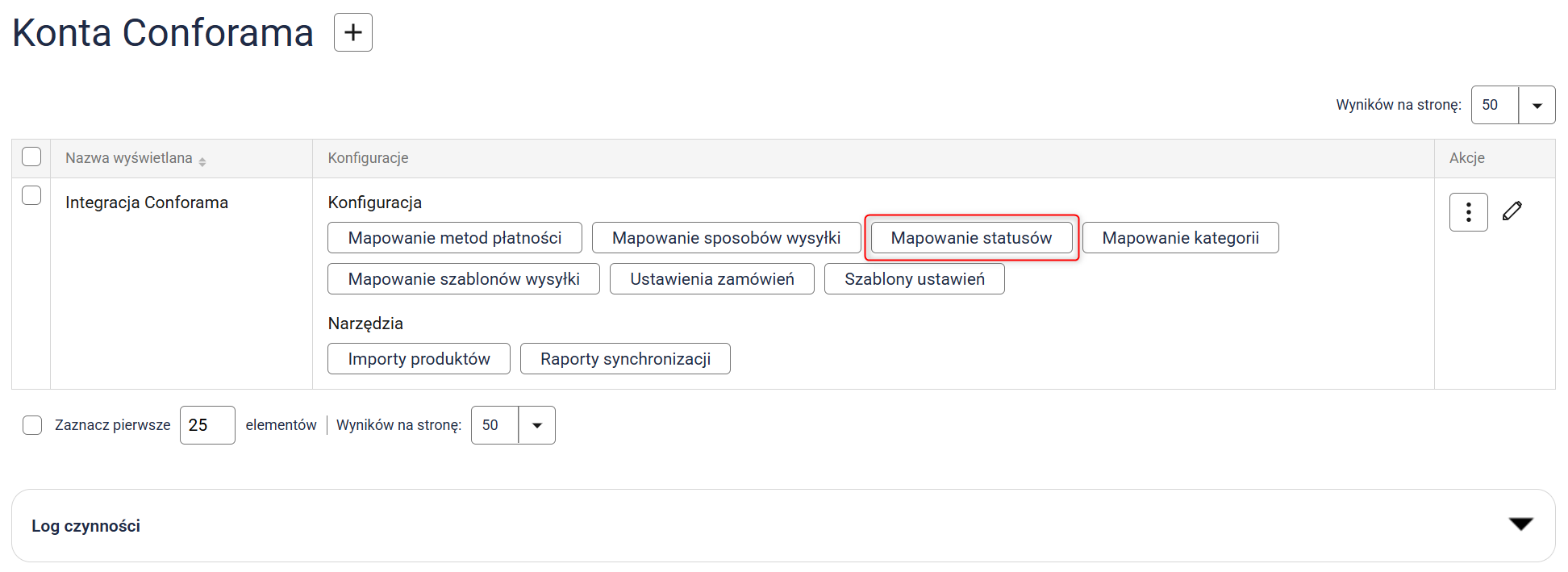Viewport: 1568px width, 572px height.
Task: Open bottom Wyników na stronę dropdown
Action: point(536,425)
